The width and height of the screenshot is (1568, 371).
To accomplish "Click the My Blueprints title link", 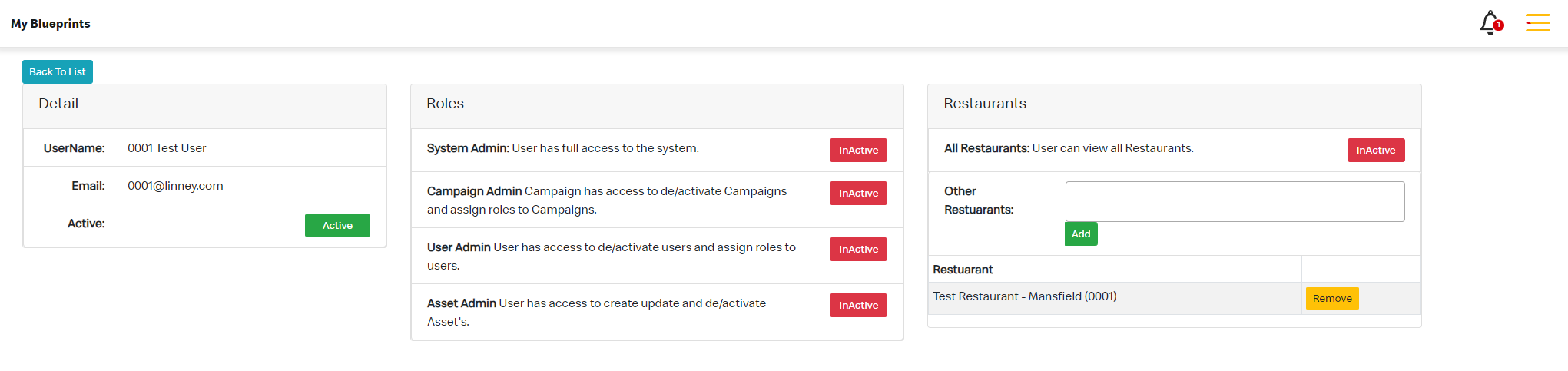I will pyautogui.click(x=51, y=24).
